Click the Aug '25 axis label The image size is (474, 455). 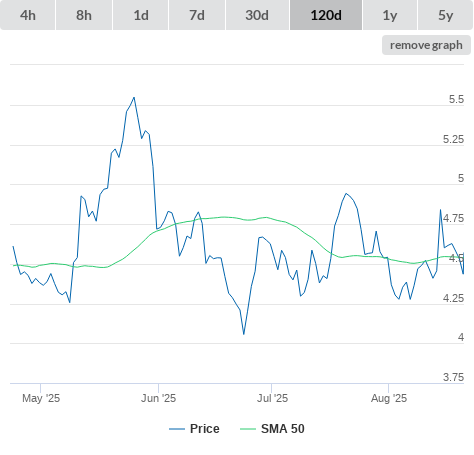click(389, 398)
